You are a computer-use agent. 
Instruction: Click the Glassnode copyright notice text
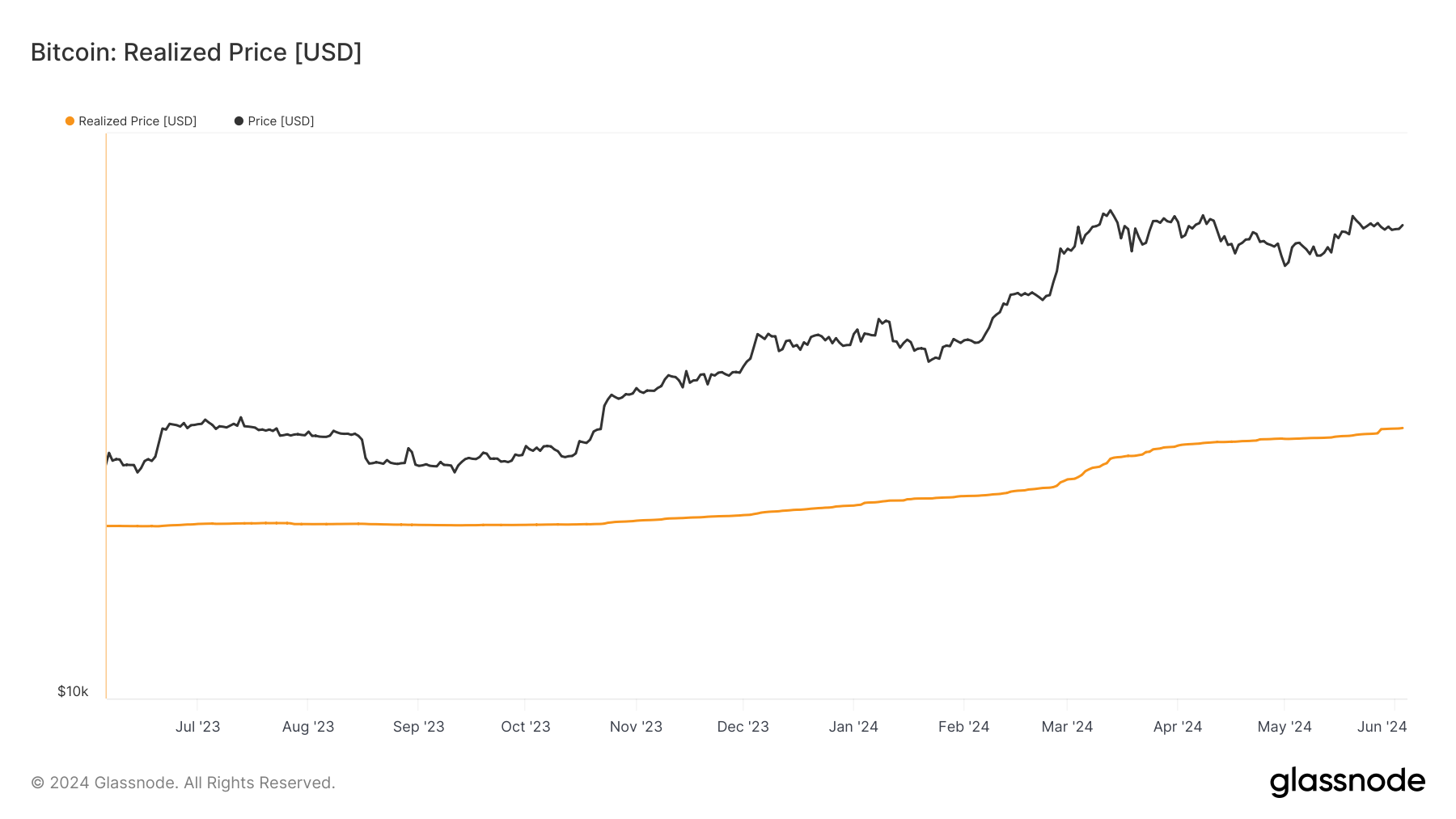[183, 783]
